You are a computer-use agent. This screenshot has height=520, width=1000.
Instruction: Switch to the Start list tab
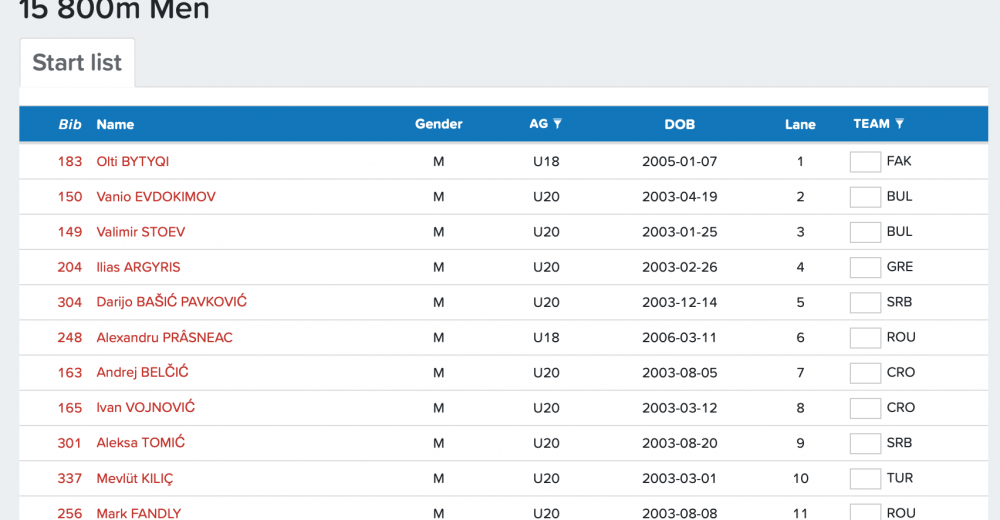77,63
